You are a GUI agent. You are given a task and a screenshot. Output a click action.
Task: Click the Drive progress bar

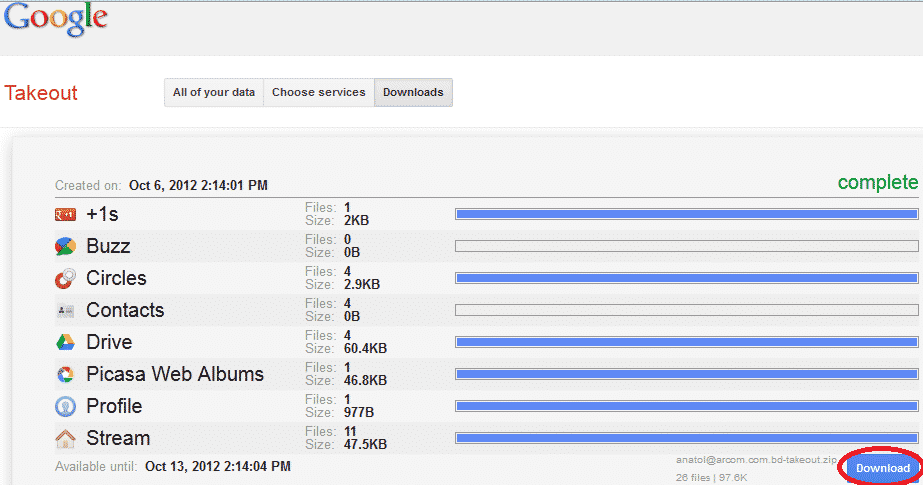pyautogui.click(x=686, y=342)
